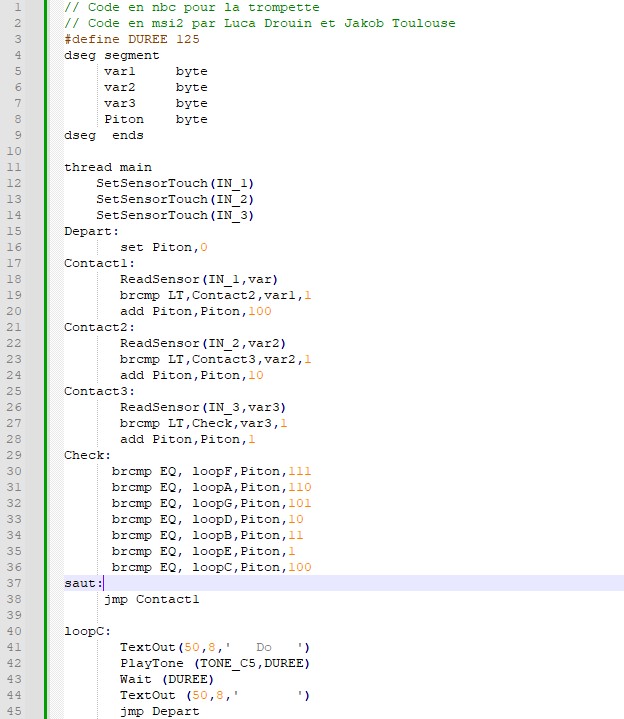Click the ReadSensor(IN_2,var2) call
The width and height of the screenshot is (624, 719).
pyautogui.click(x=203, y=343)
